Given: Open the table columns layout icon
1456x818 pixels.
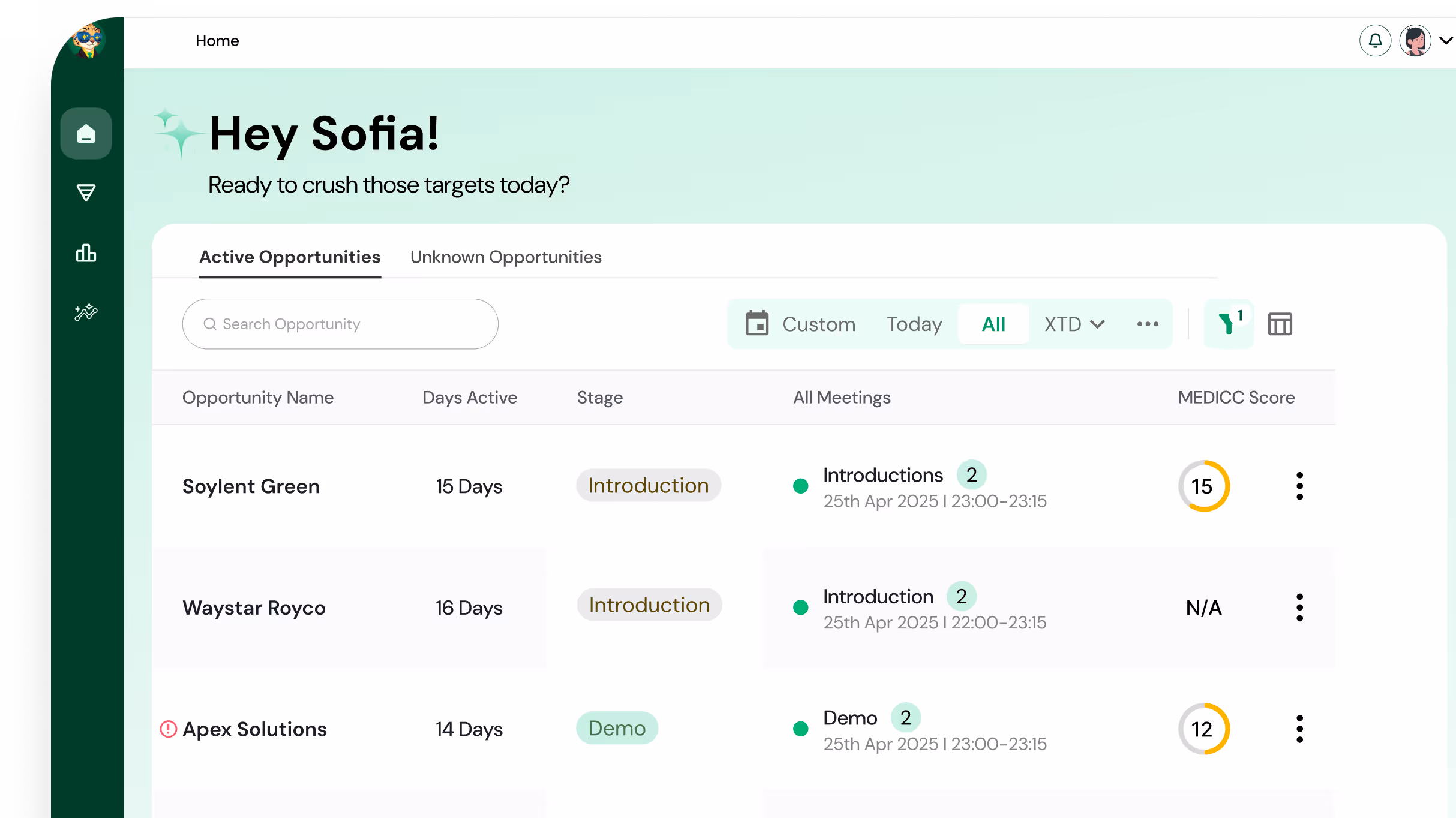Looking at the screenshot, I should [x=1280, y=324].
